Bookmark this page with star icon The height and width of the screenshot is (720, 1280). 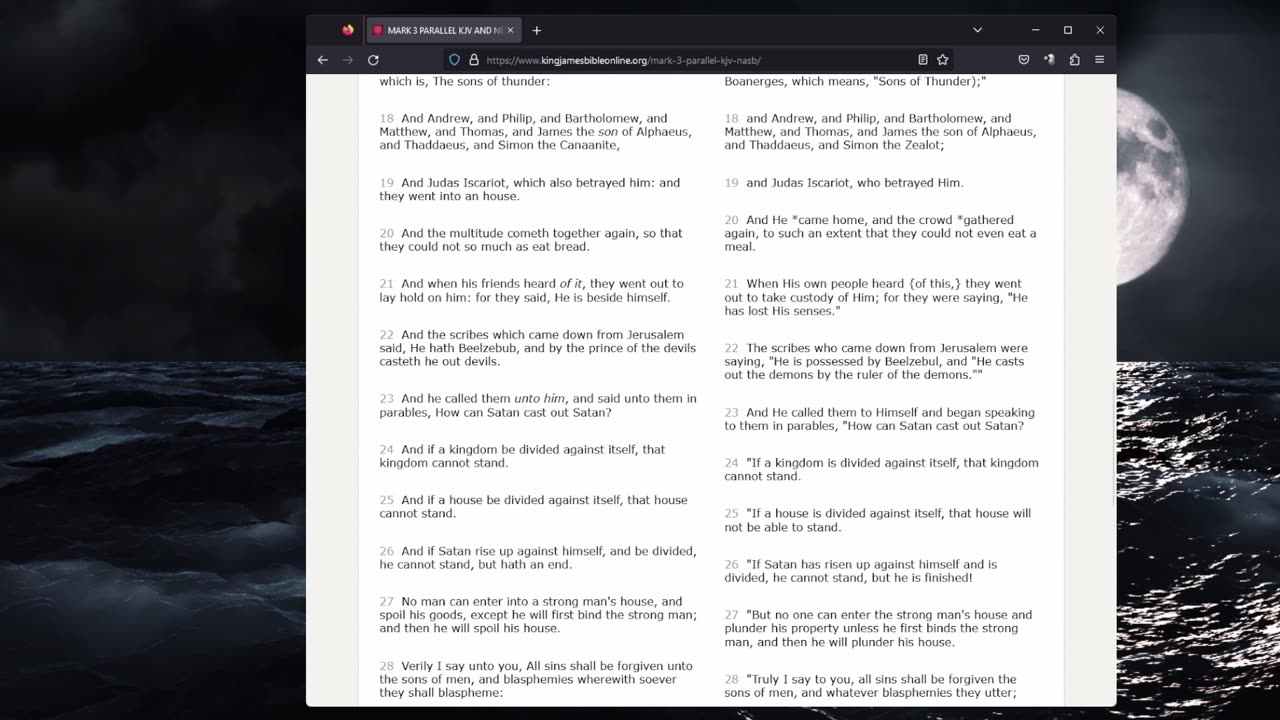click(x=942, y=60)
